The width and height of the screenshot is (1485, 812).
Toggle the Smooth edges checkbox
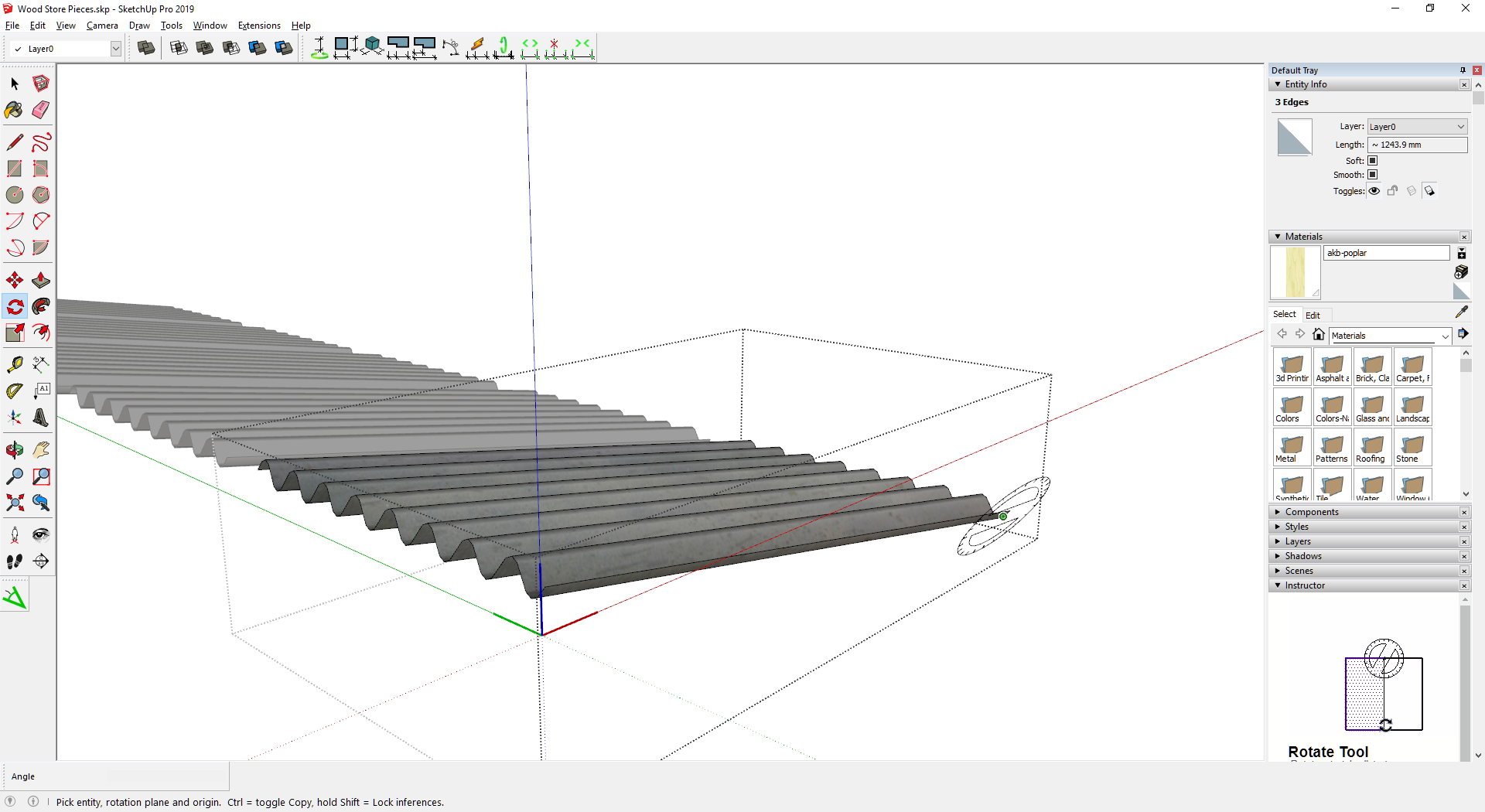1373,175
